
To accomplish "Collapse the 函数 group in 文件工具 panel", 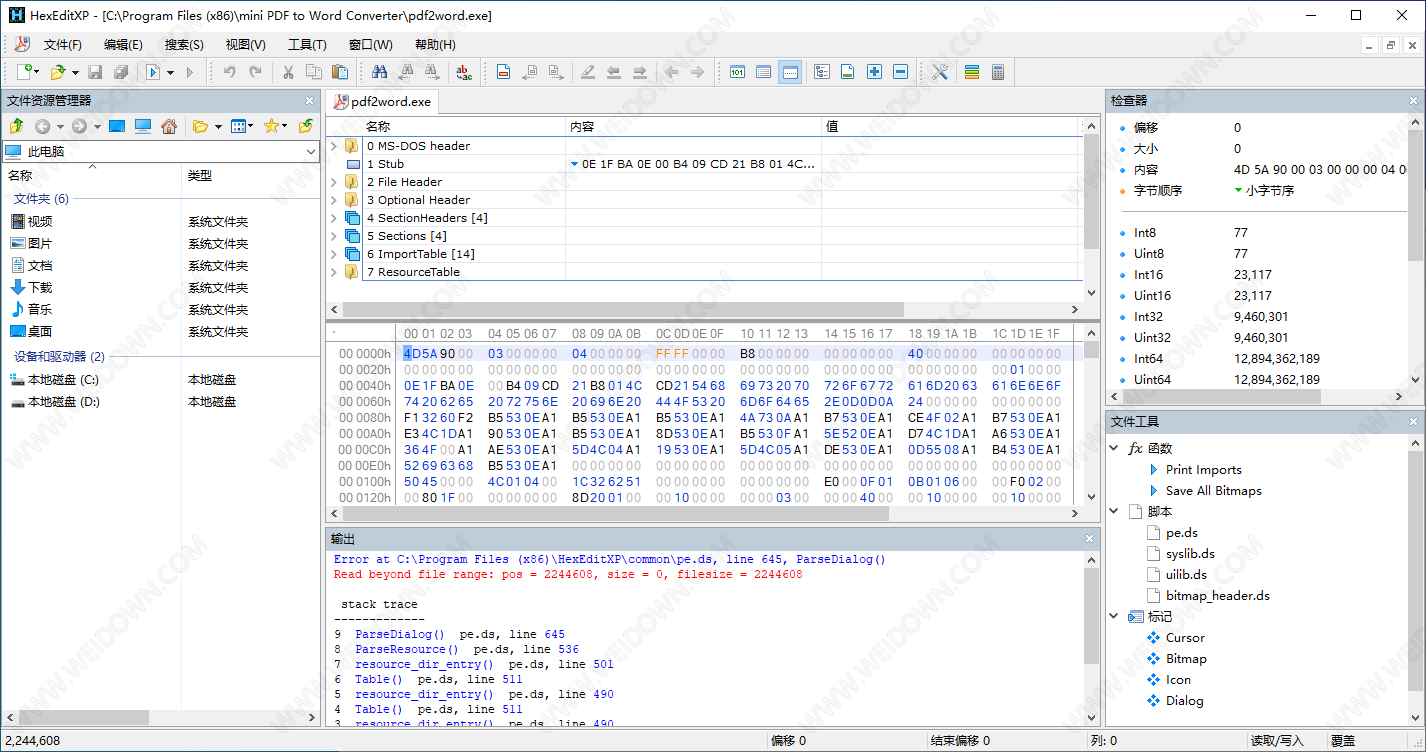I will (x=1115, y=448).
